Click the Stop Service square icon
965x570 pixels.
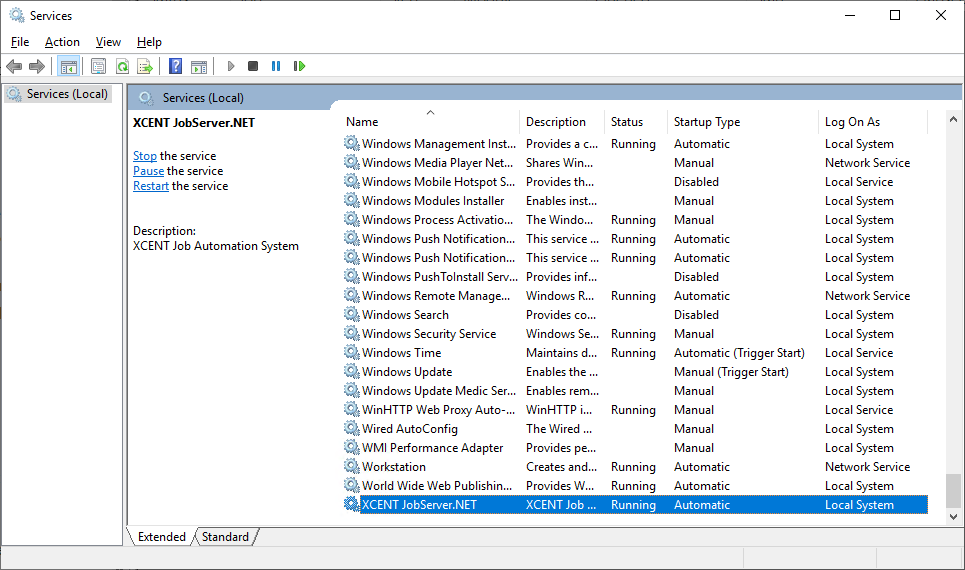253,66
